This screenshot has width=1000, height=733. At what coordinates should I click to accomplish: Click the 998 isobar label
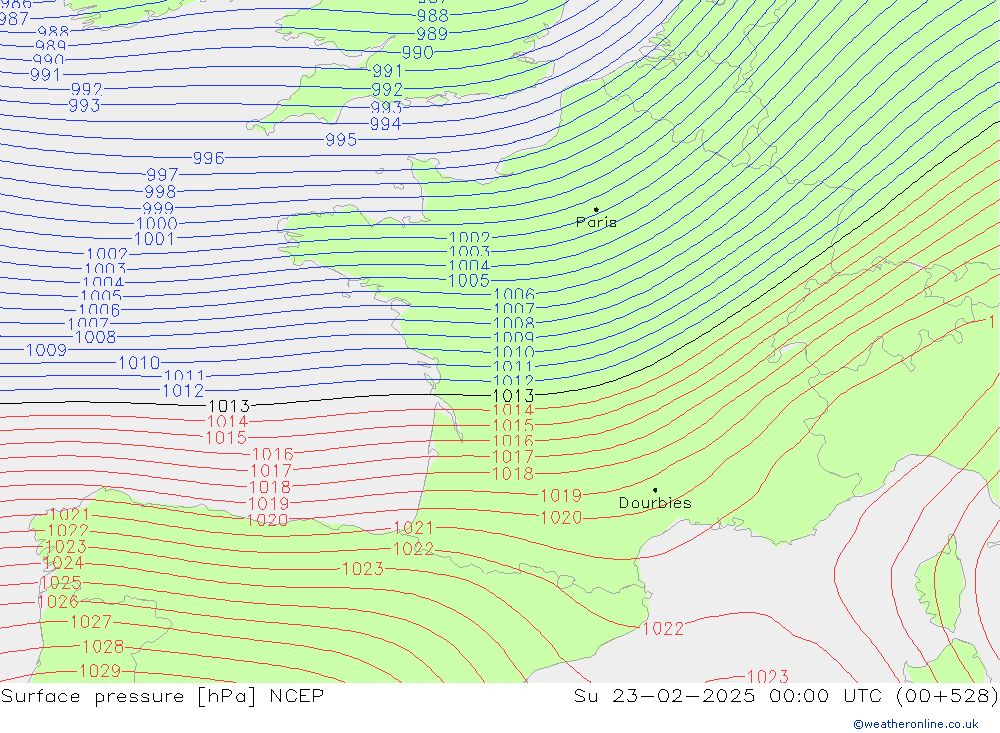[x=160, y=191]
